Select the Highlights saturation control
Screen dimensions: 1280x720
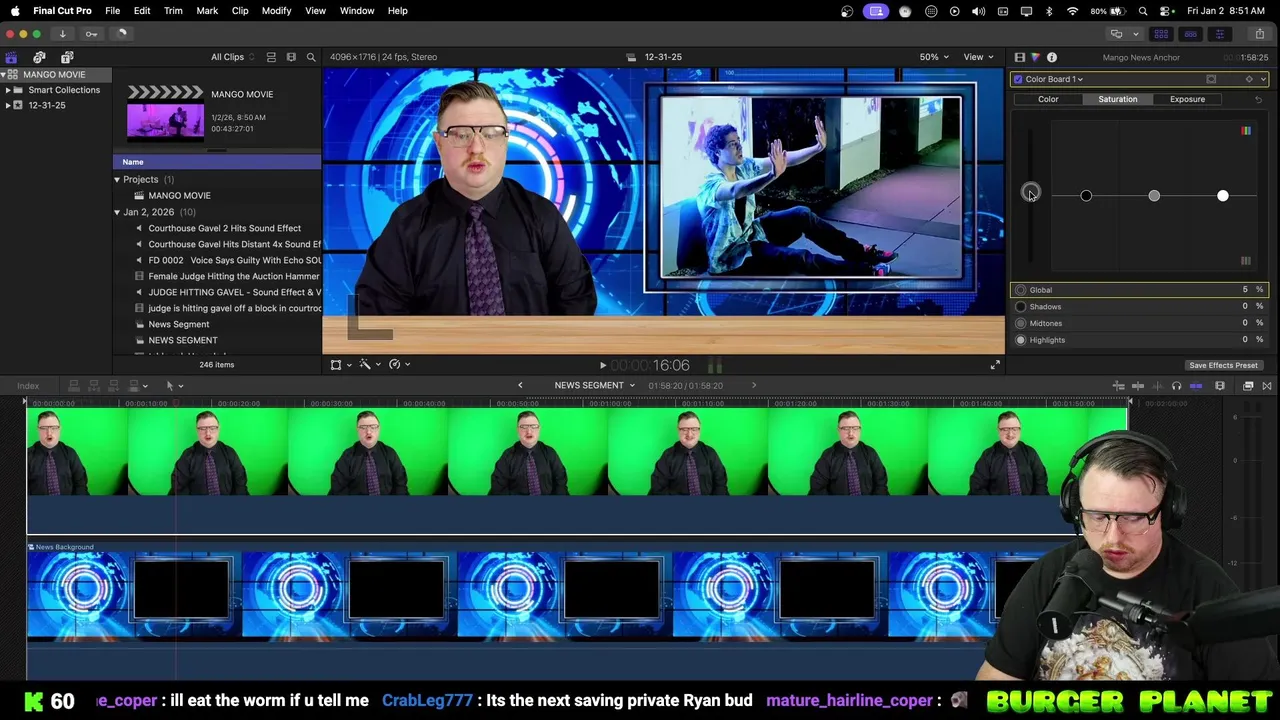point(1021,340)
